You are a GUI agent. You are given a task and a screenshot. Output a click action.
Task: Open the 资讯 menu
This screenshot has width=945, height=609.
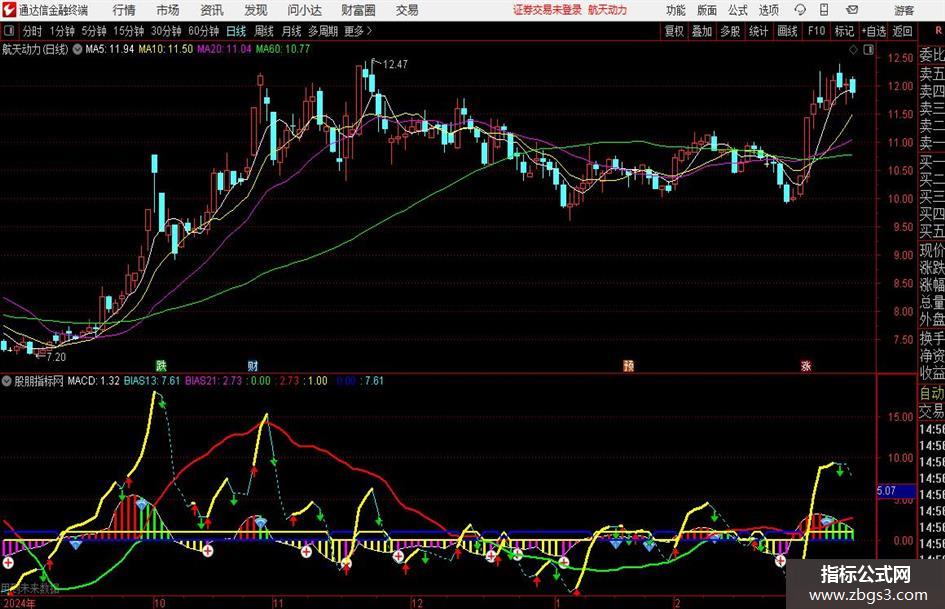coord(212,10)
